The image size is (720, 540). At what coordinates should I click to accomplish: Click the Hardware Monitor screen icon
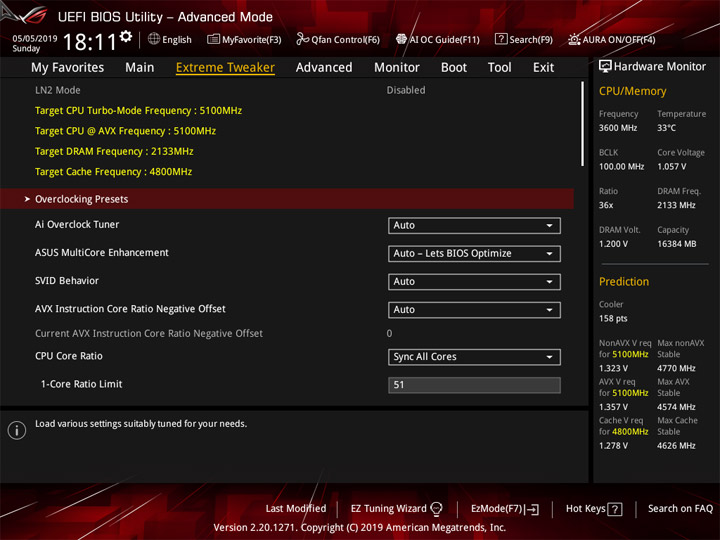point(605,66)
